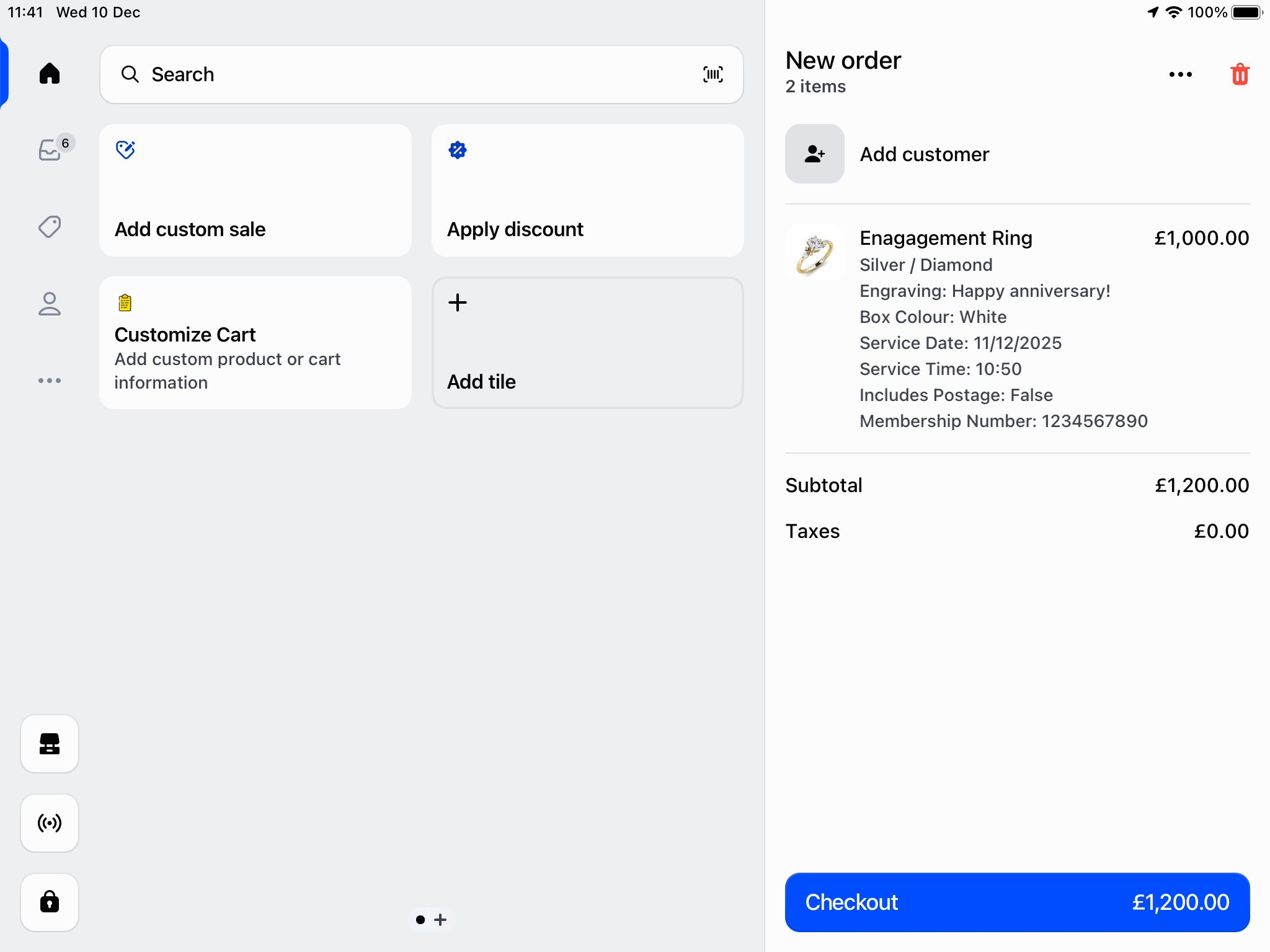Tap the connectivity broadcast icon button
This screenshot has height=952, width=1270.
click(x=50, y=823)
